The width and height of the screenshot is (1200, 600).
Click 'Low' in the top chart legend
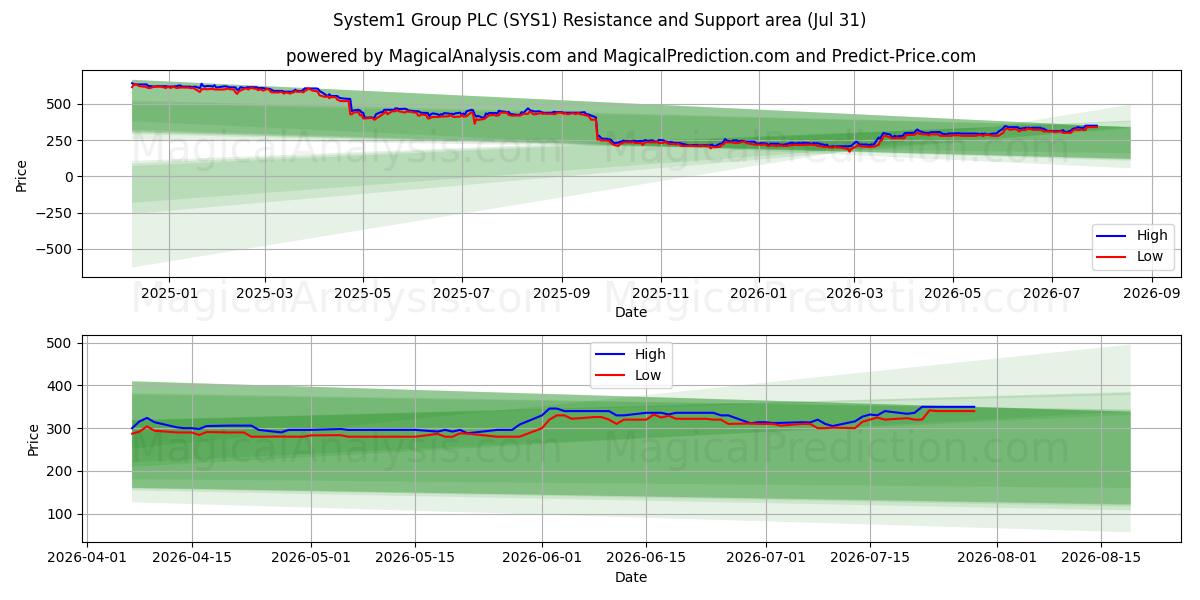(x=1149, y=256)
